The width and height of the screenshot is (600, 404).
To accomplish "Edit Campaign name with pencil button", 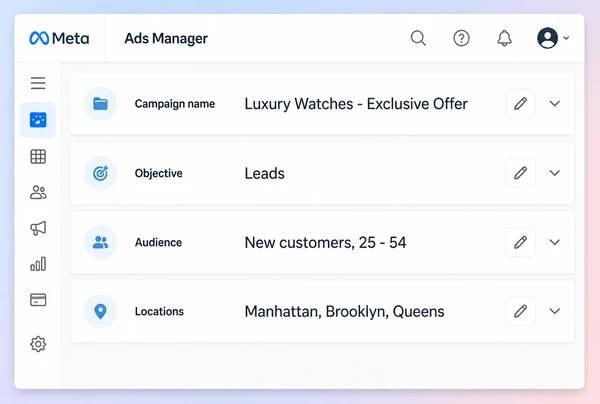I will [520, 104].
